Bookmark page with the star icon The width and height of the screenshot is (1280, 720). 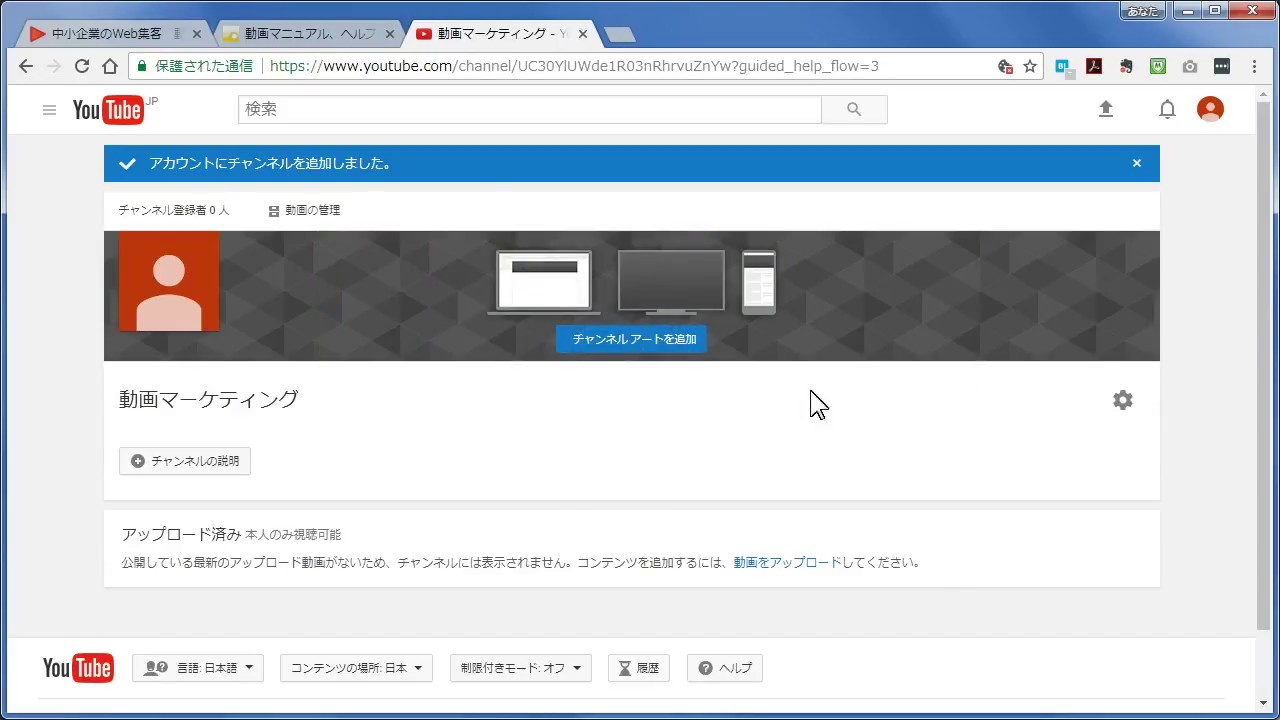(x=1030, y=67)
